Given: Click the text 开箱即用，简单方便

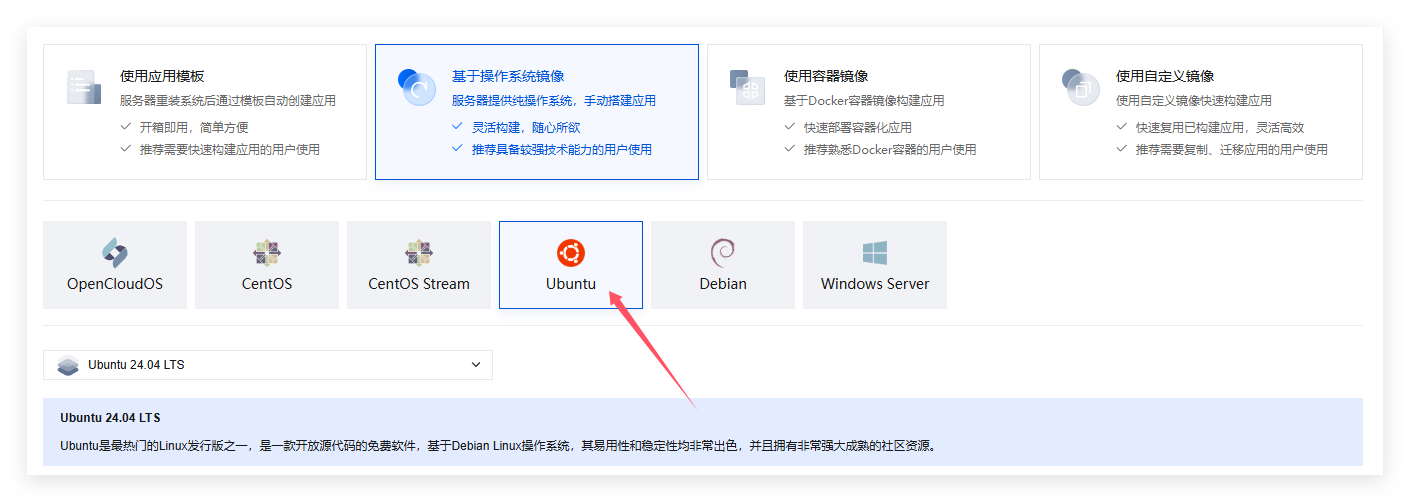Looking at the screenshot, I should tap(194, 128).
